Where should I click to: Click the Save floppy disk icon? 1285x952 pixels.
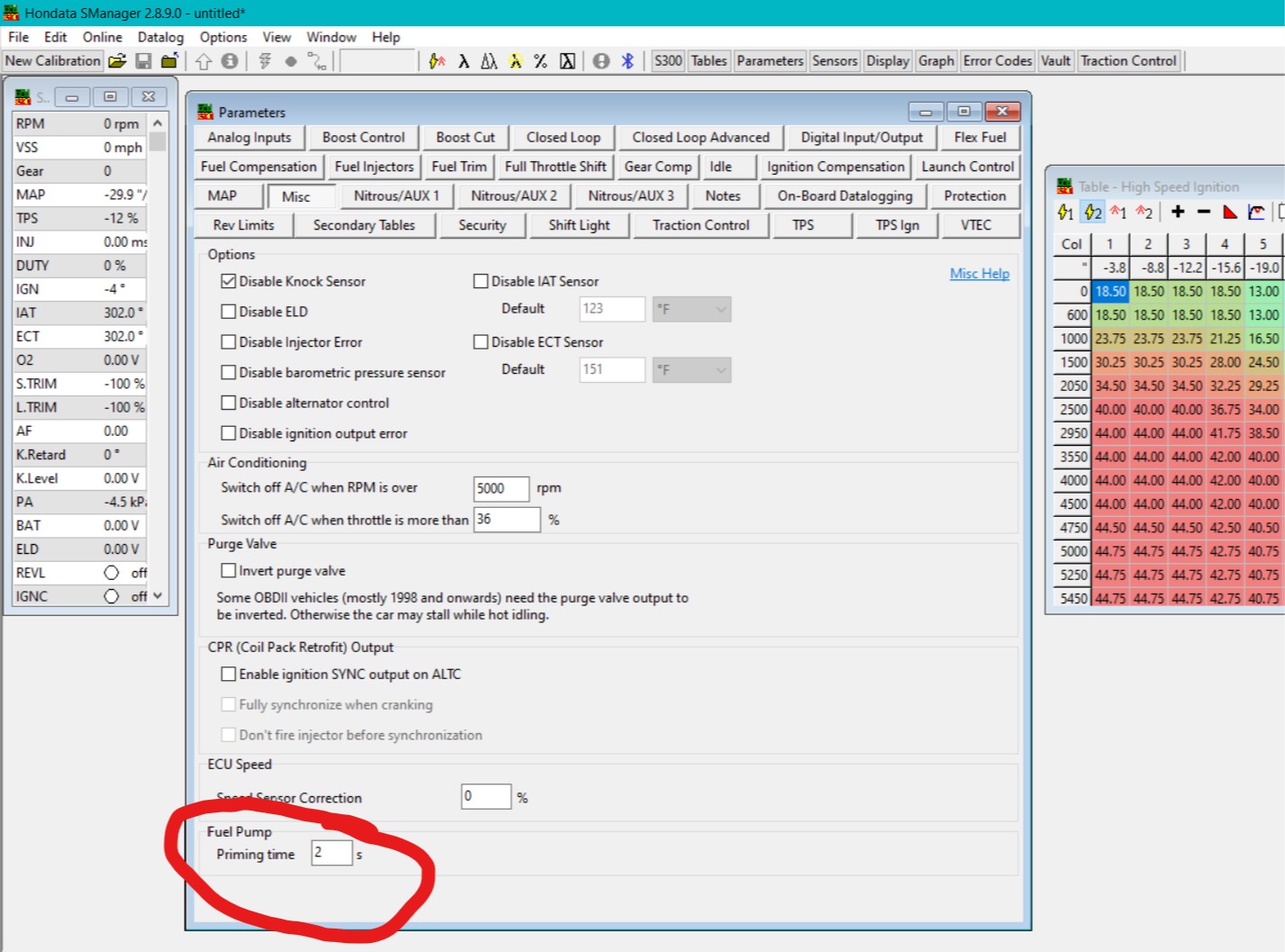143,61
